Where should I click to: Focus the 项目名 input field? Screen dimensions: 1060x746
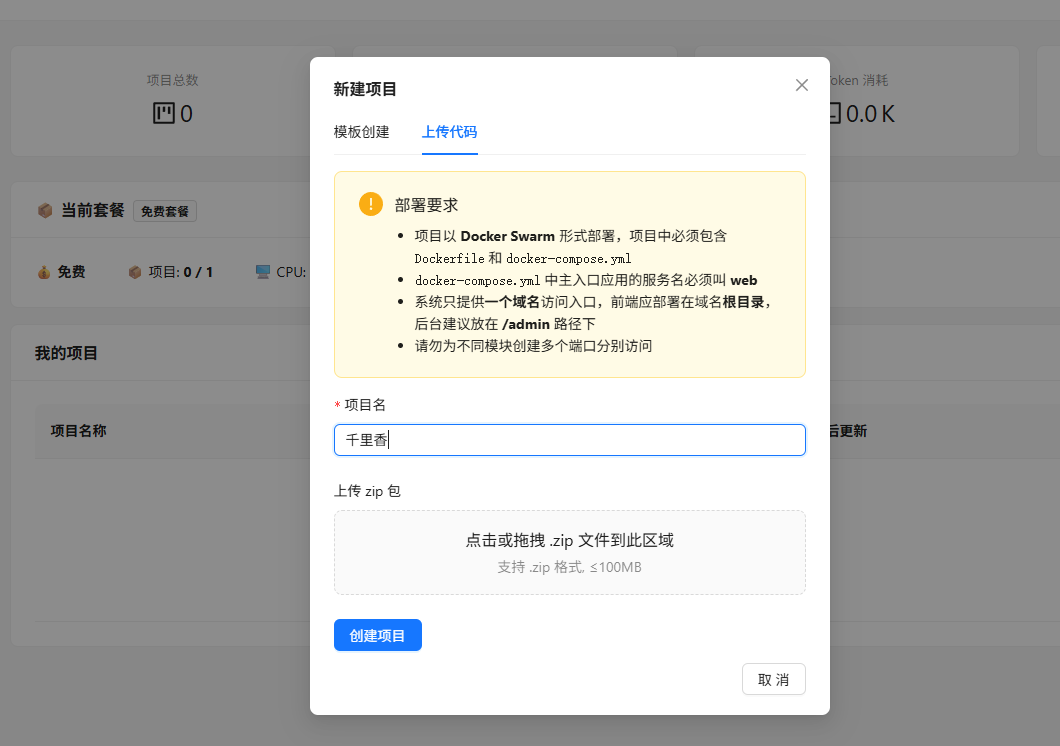tap(570, 440)
